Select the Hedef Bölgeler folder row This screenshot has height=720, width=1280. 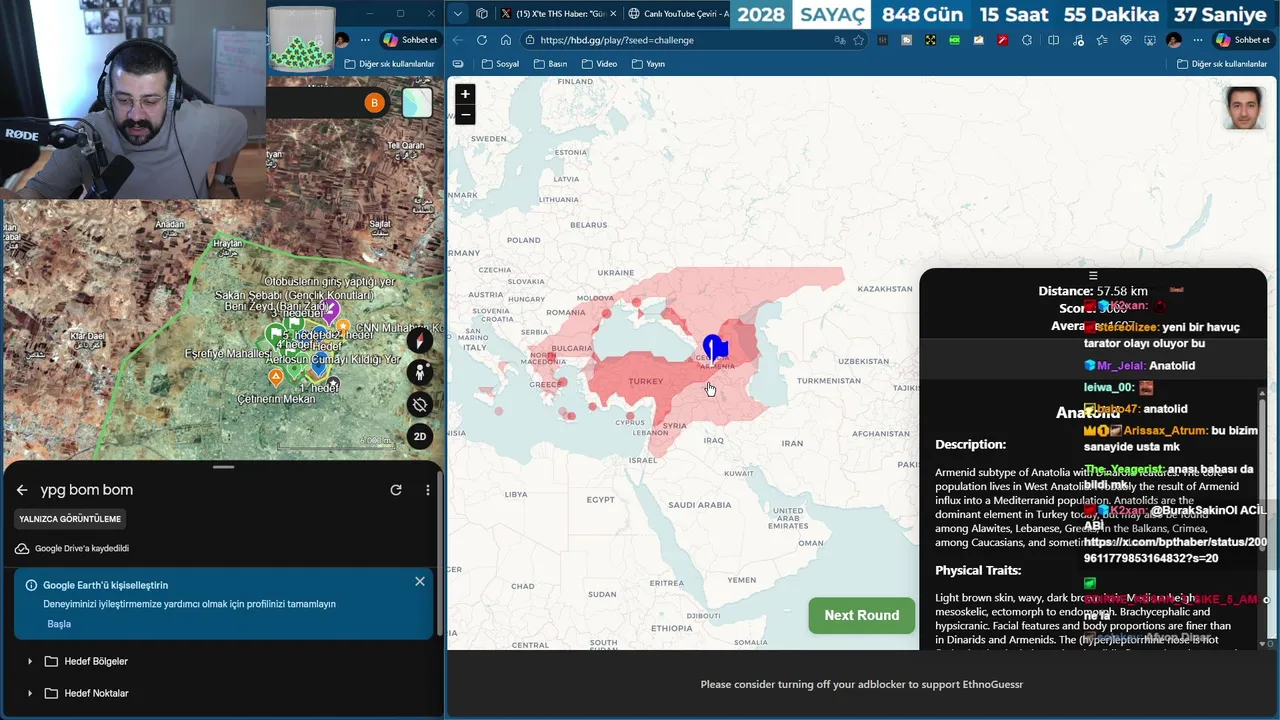222,661
